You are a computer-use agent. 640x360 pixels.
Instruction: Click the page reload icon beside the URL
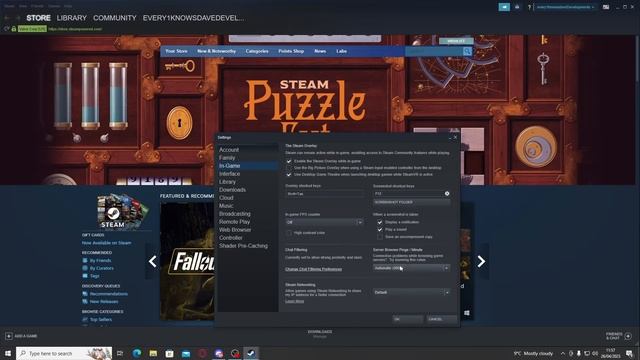pyautogui.click(x=6, y=29)
